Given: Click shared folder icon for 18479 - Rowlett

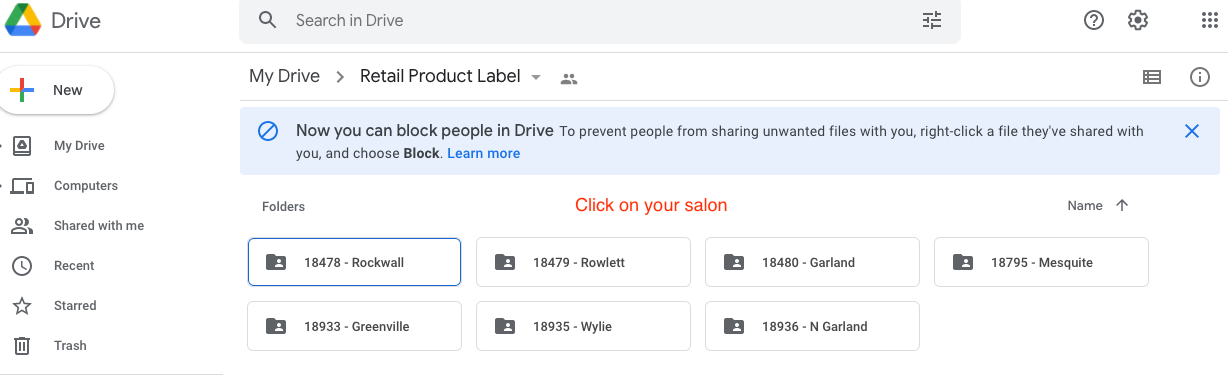Looking at the screenshot, I should (x=505, y=262).
